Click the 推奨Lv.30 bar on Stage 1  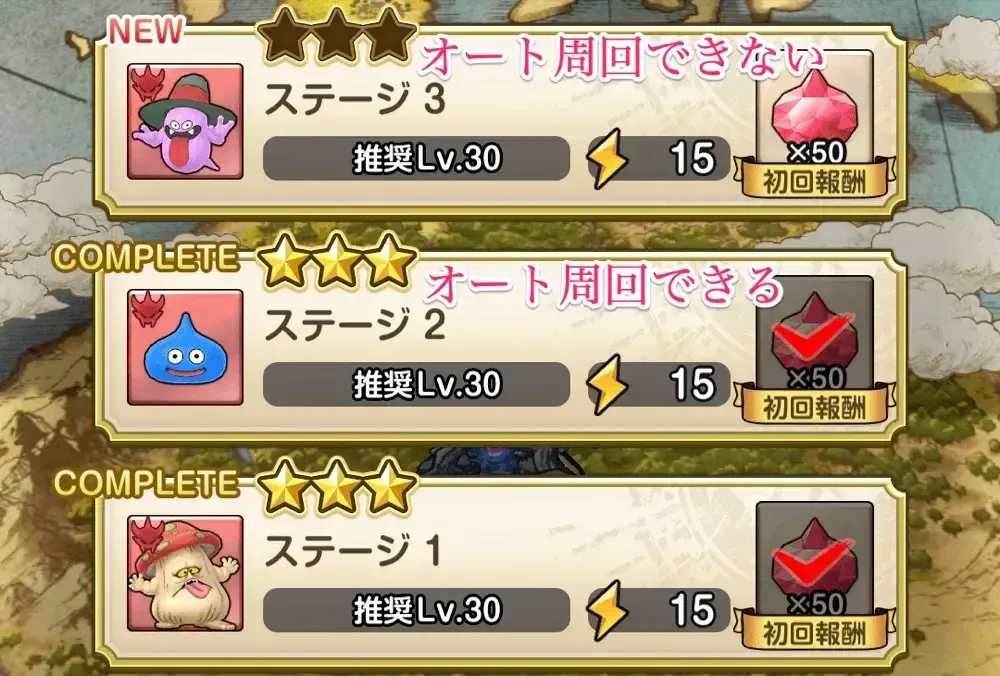click(x=416, y=610)
